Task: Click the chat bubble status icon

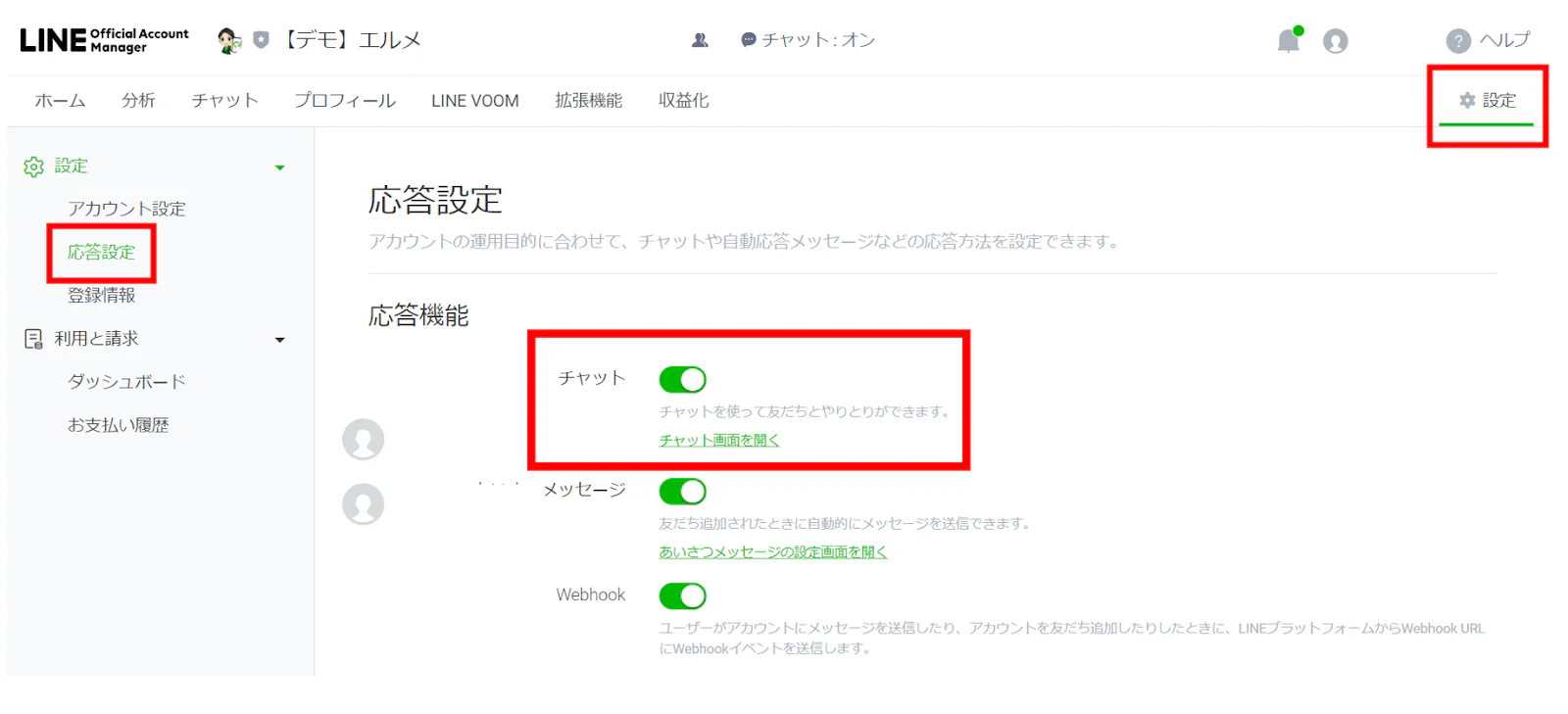Action: [749, 40]
